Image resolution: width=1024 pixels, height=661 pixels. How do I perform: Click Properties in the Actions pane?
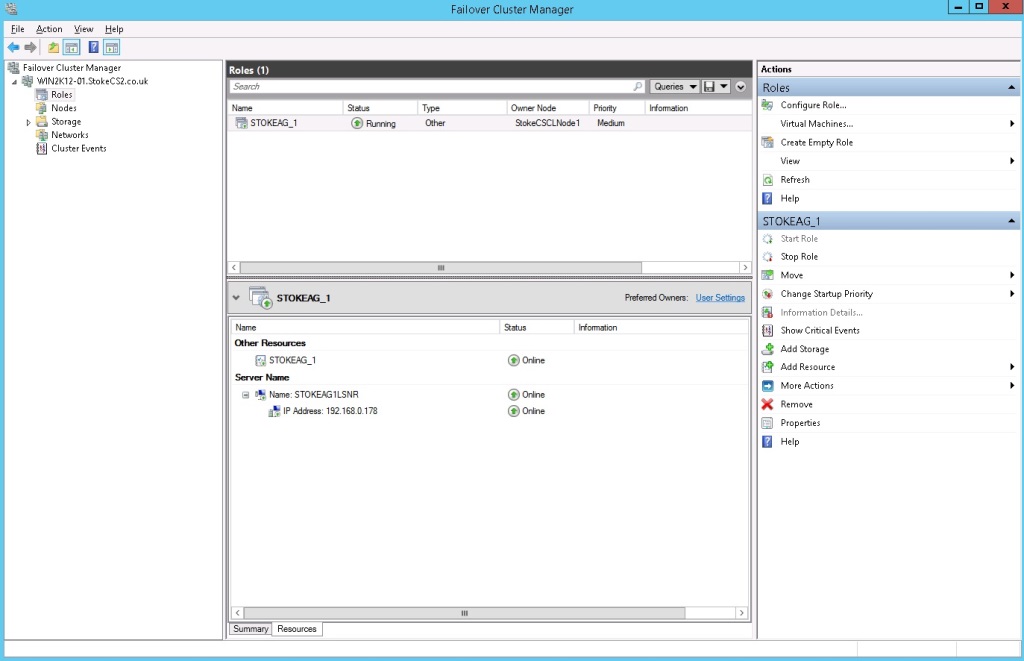pos(800,423)
